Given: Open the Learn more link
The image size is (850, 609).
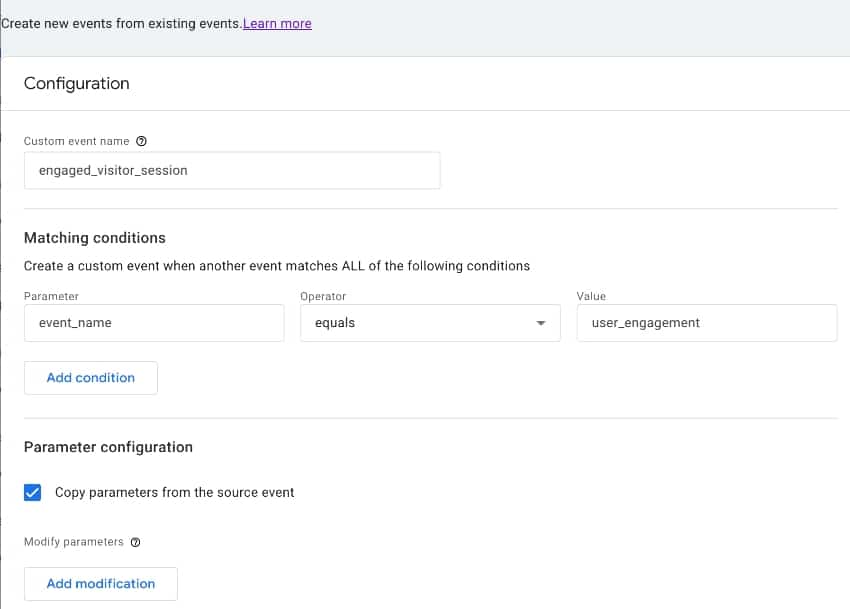Looking at the screenshot, I should tap(277, 23).
